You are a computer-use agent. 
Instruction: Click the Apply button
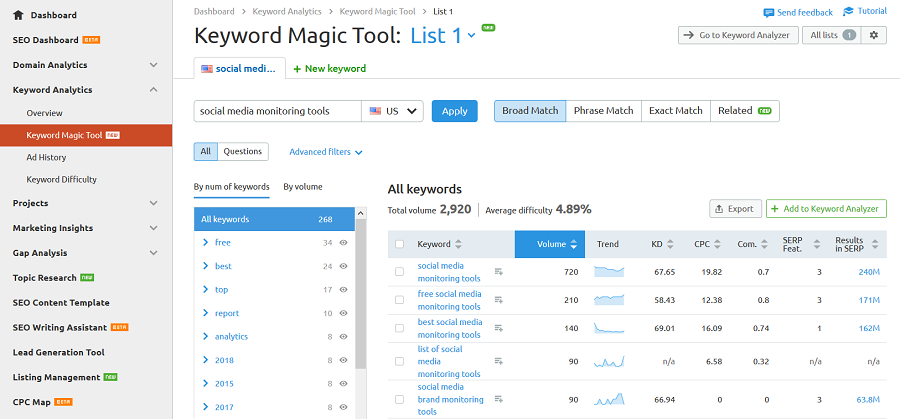point(455,111)
